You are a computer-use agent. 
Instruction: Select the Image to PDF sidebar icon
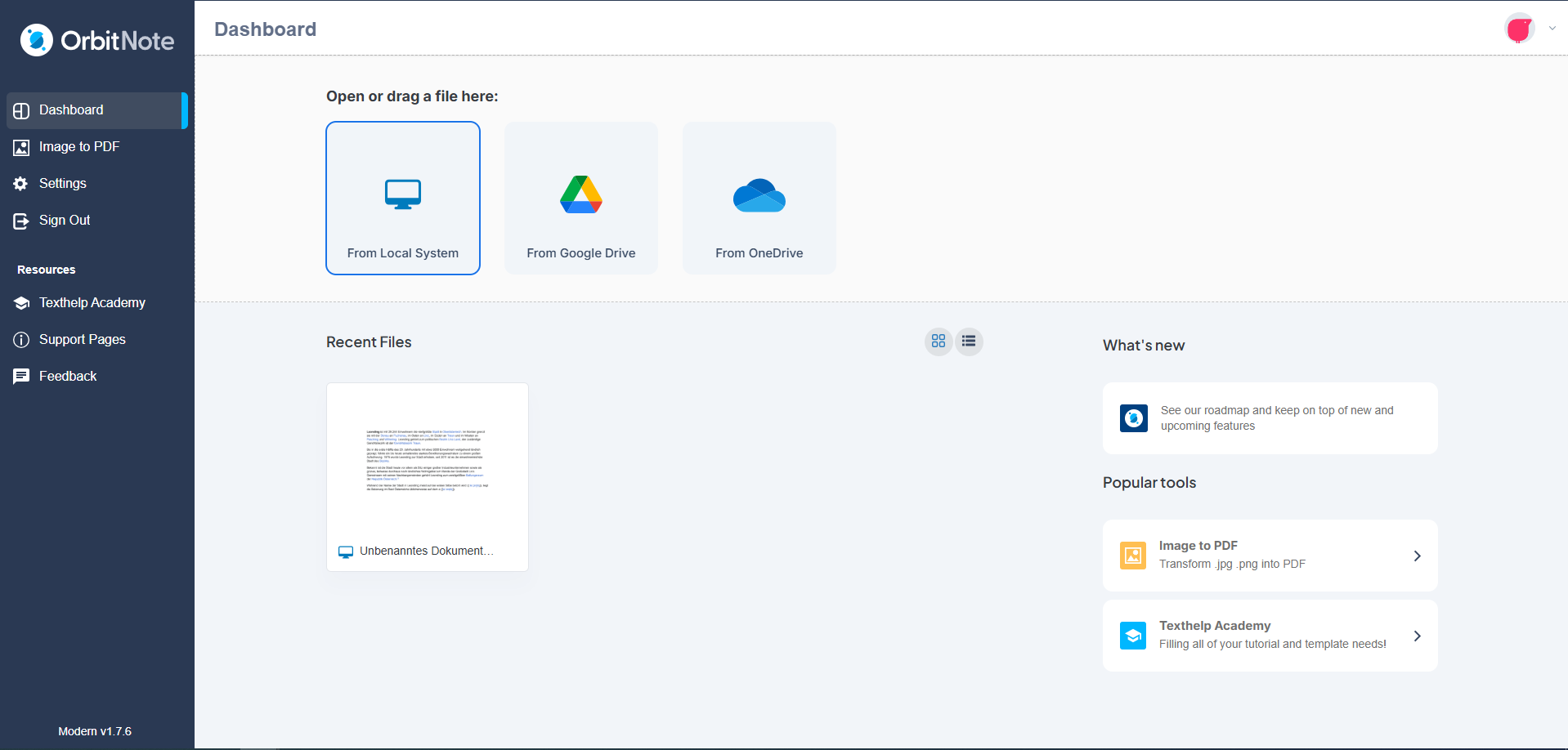pos(21,147)
